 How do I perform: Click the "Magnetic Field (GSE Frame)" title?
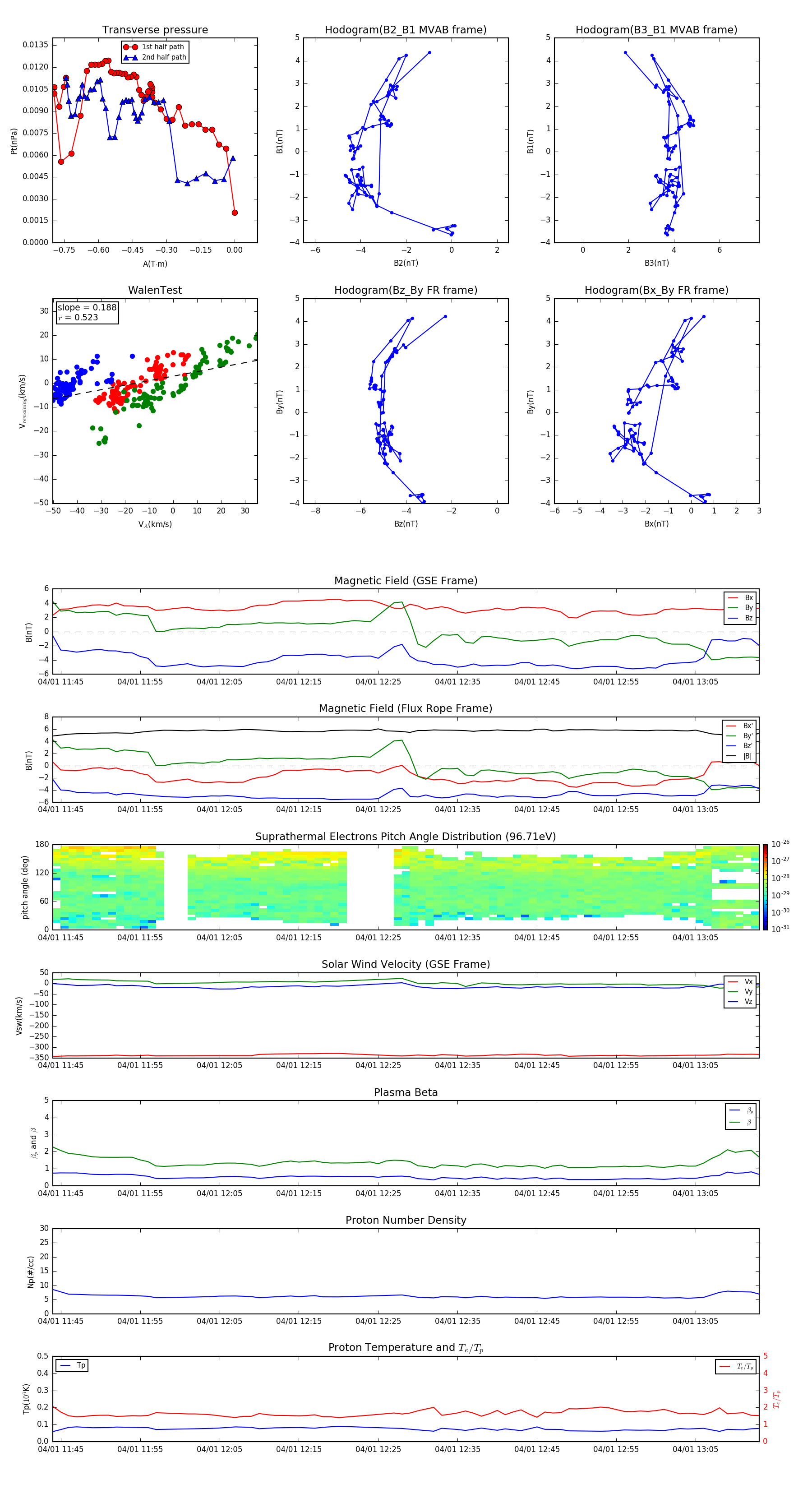[x=406, y=581]
